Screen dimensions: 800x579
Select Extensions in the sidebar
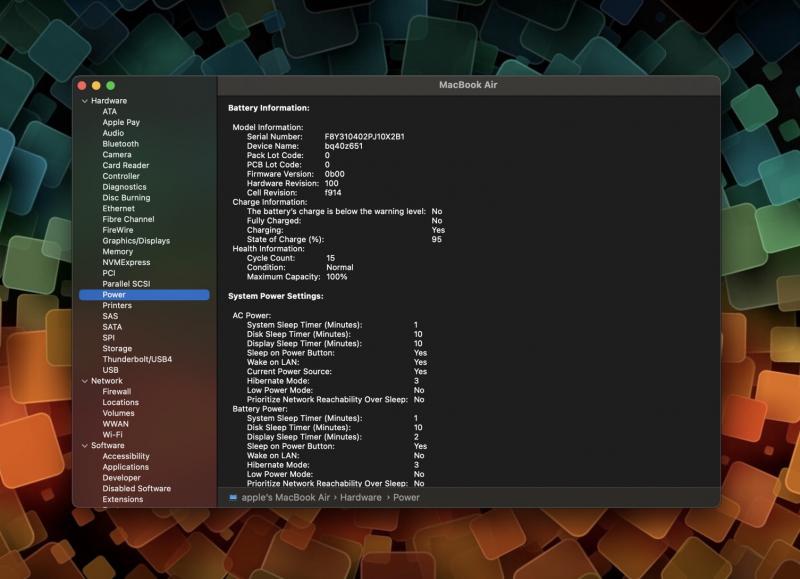pos(122,499)
